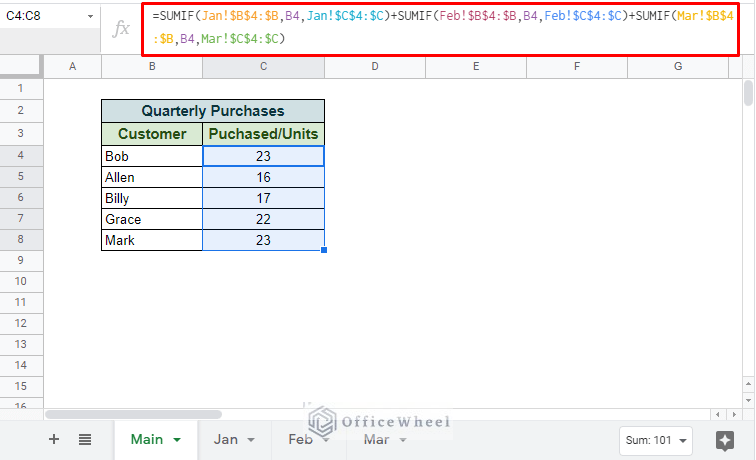756x460 pixels.
Task: Select row 2 header
Action: coord(21,110)
